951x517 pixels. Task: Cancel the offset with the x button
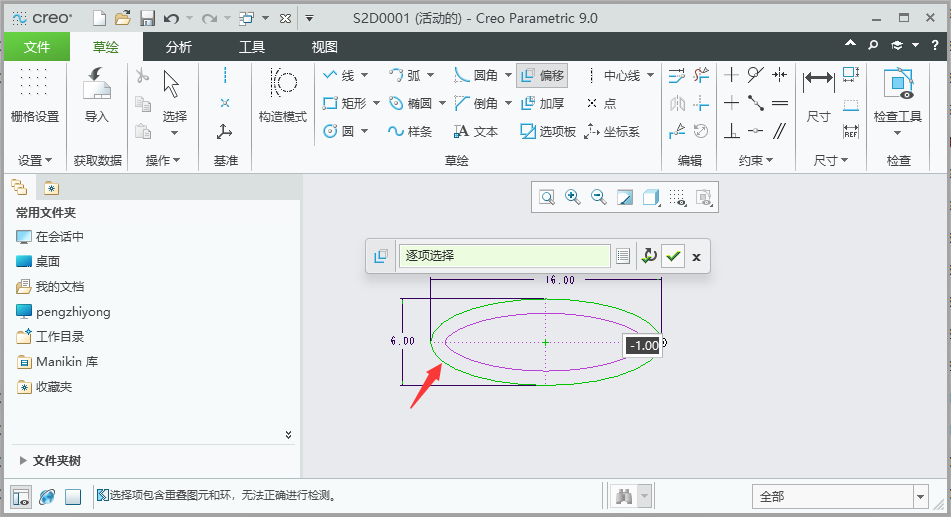(696, 257)
